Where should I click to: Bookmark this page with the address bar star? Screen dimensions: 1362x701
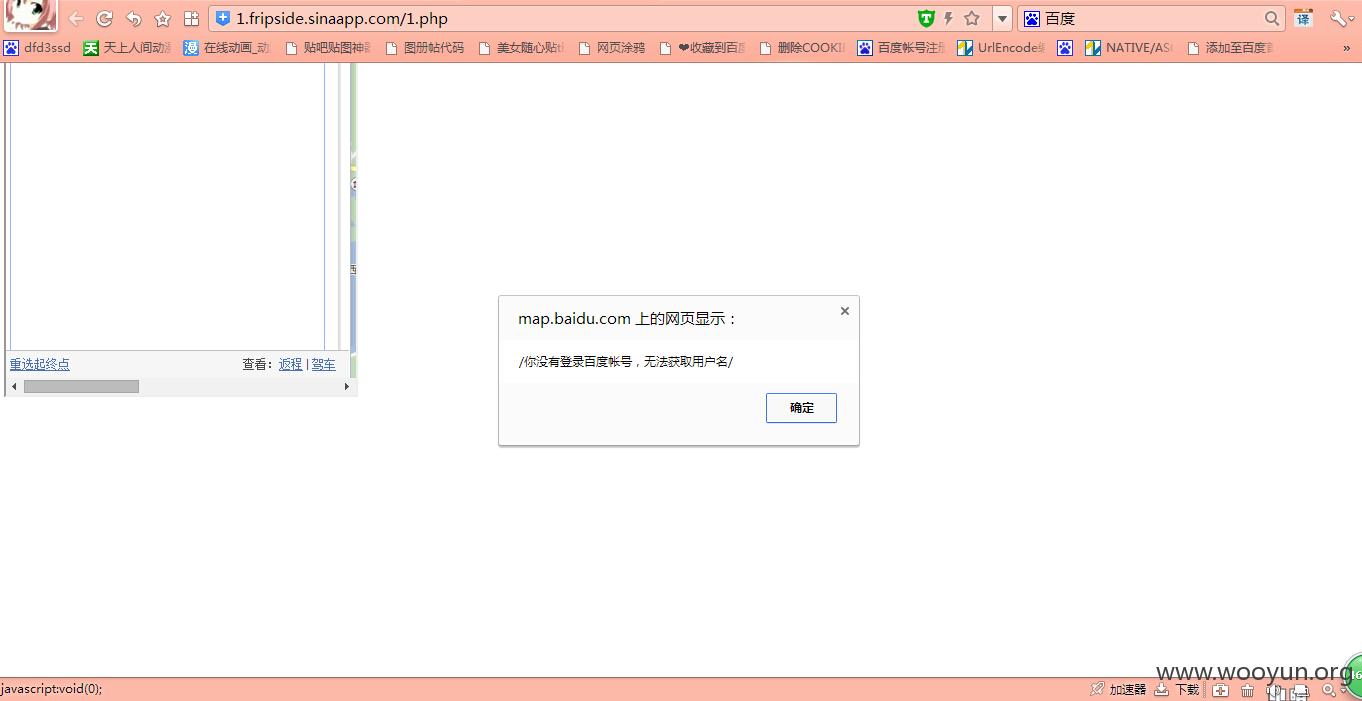[x=972, y=19]
